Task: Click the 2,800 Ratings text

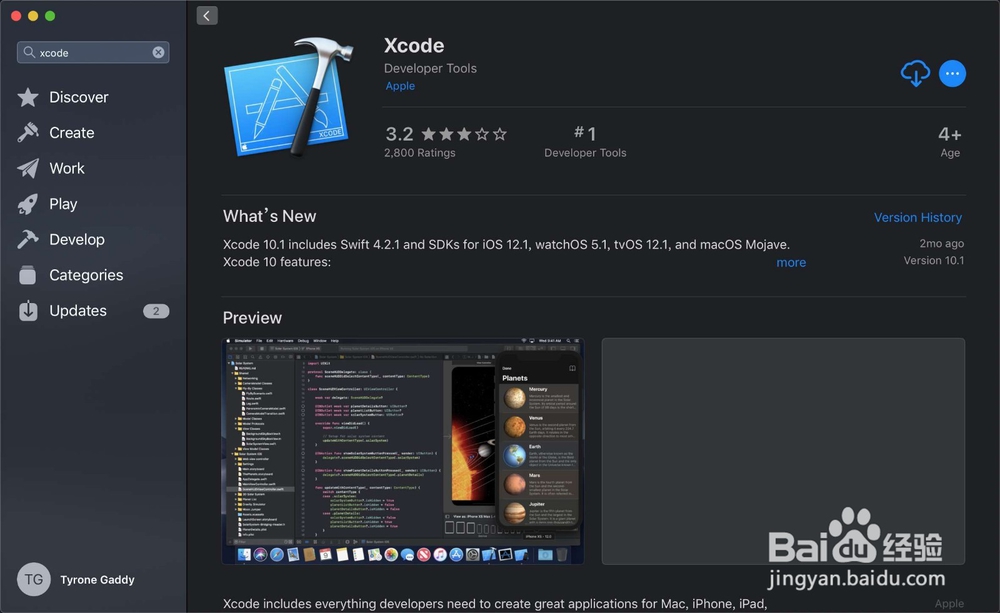Action: [420, 152]
